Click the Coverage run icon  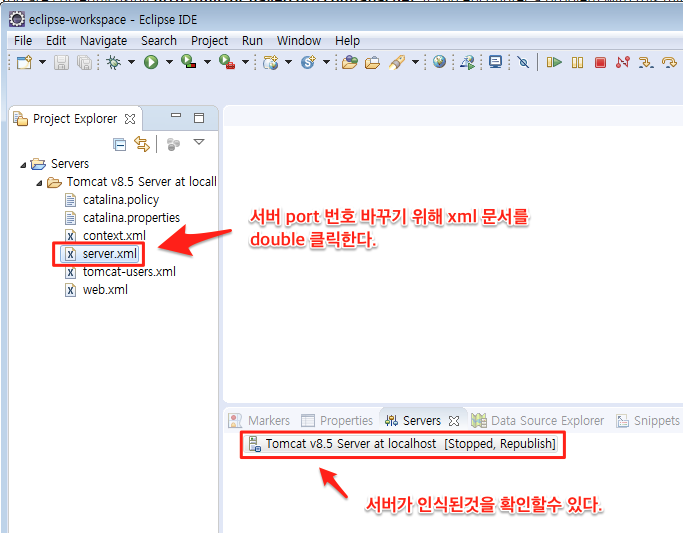tap(189, 61)
